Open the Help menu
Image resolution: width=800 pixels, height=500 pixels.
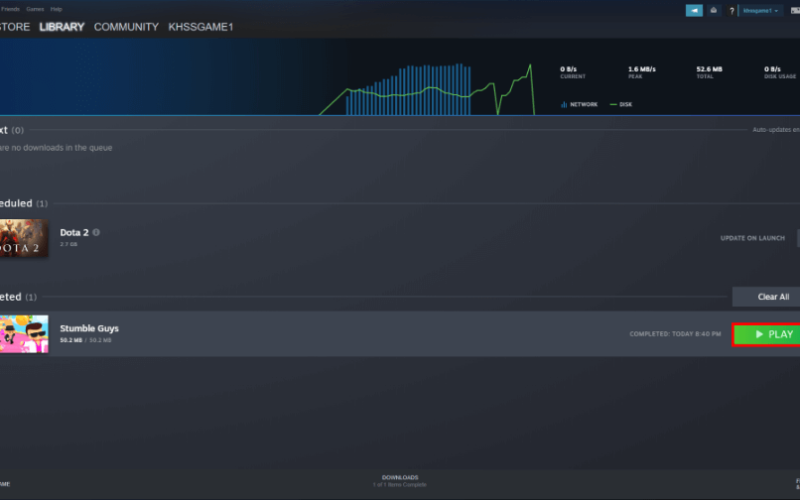point(56,9)
